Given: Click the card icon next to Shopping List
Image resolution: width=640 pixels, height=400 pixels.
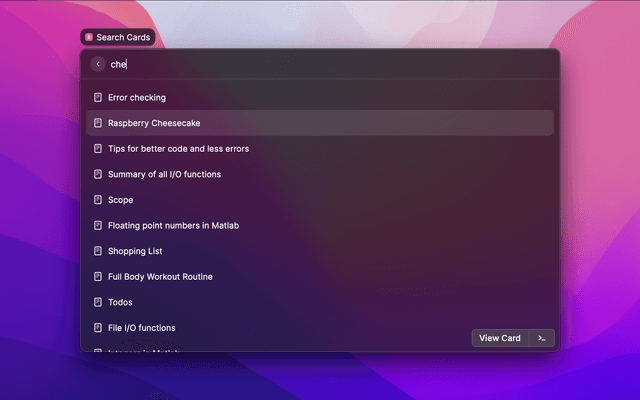Looking at the screenshot, I should point(98,251).
